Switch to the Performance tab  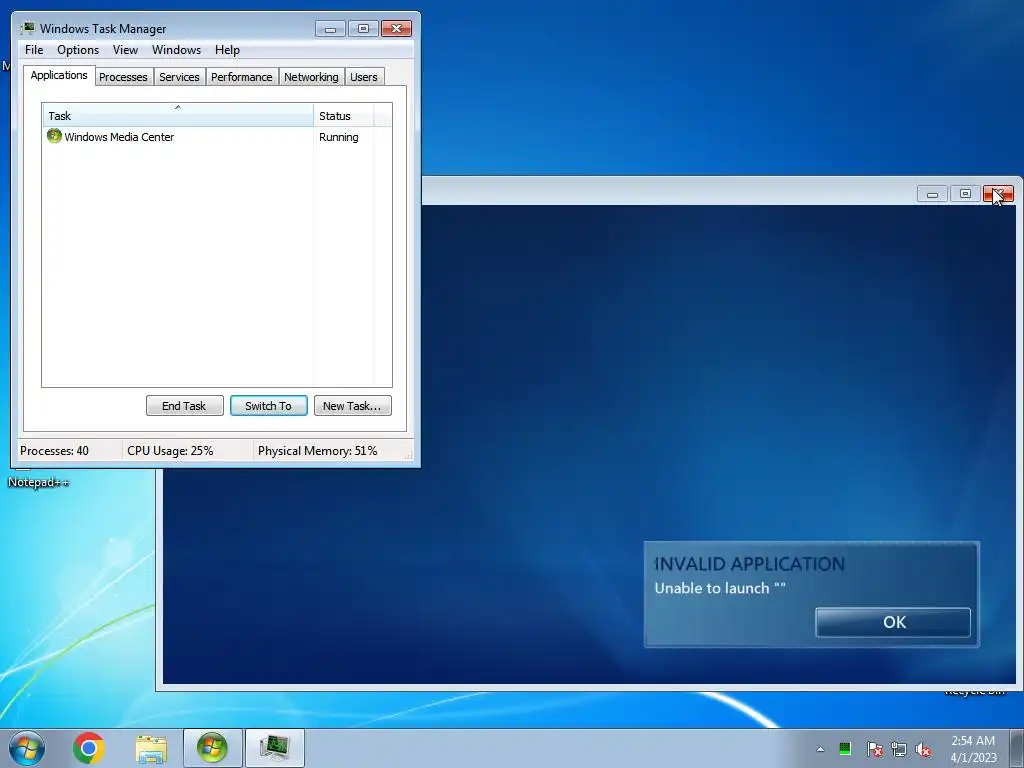pyautogui.click(x=242, y=77)
